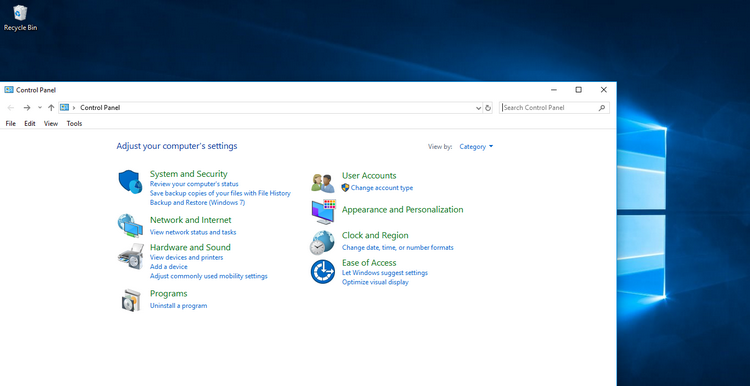Open the Ease of Access blue circle icon
This screenshot has width=750, height=386.
323,272
